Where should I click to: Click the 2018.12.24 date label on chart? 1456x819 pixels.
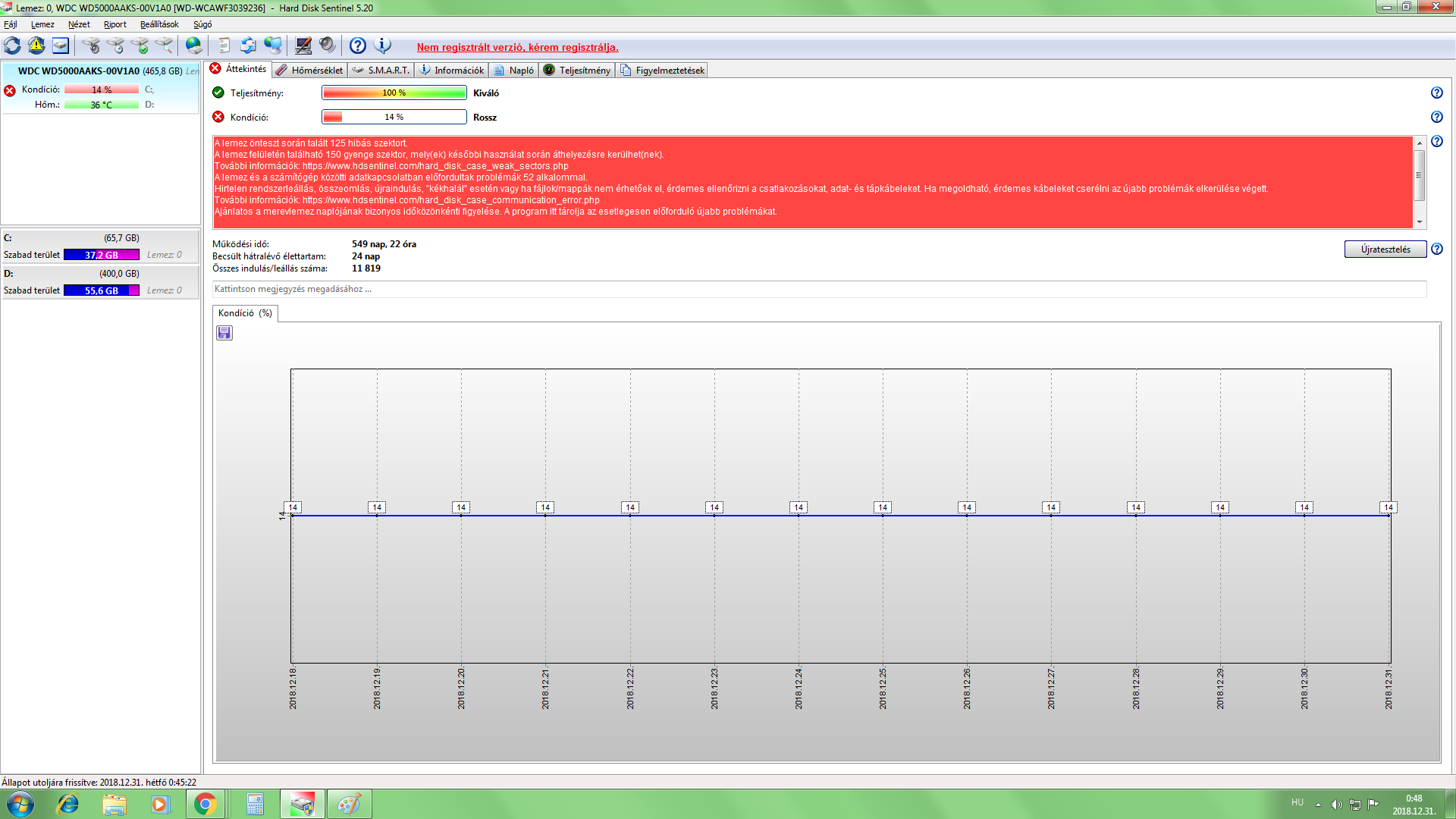point(799,689)
